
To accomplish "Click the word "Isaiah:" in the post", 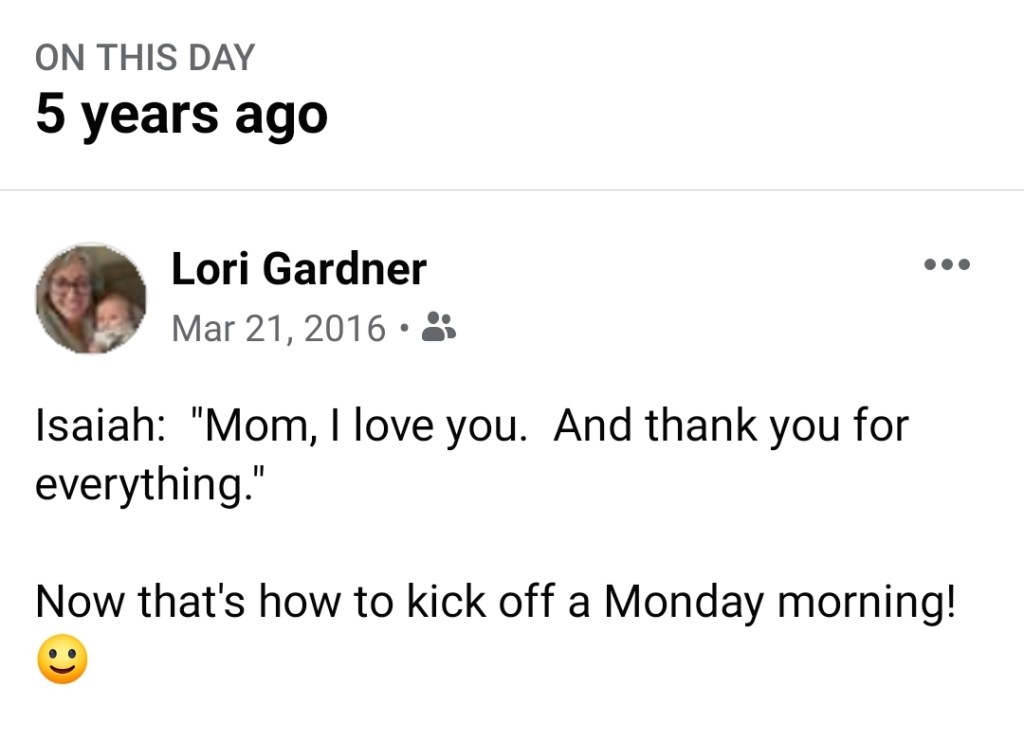I will click(100, 427).
